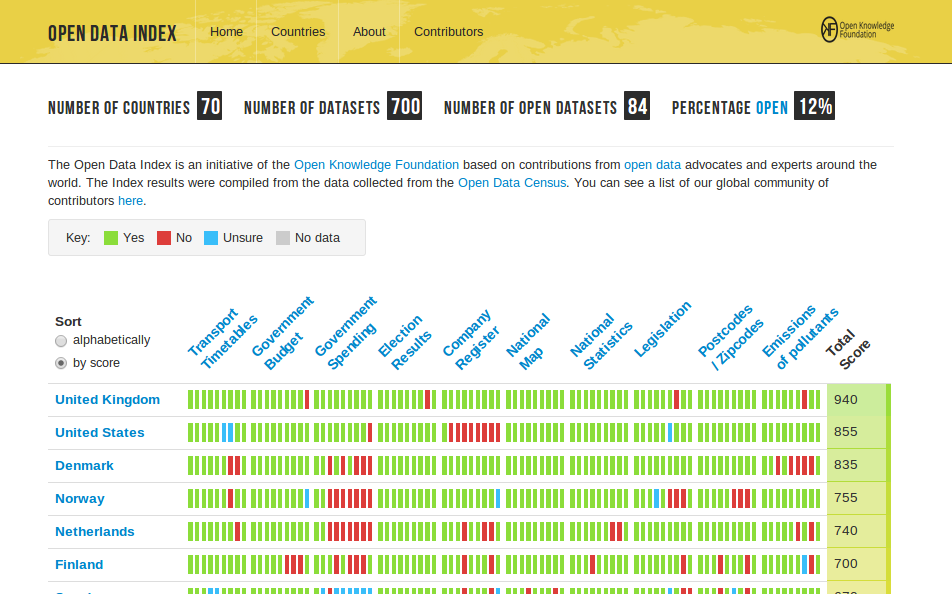Go to the Countries page

[298, 32]
